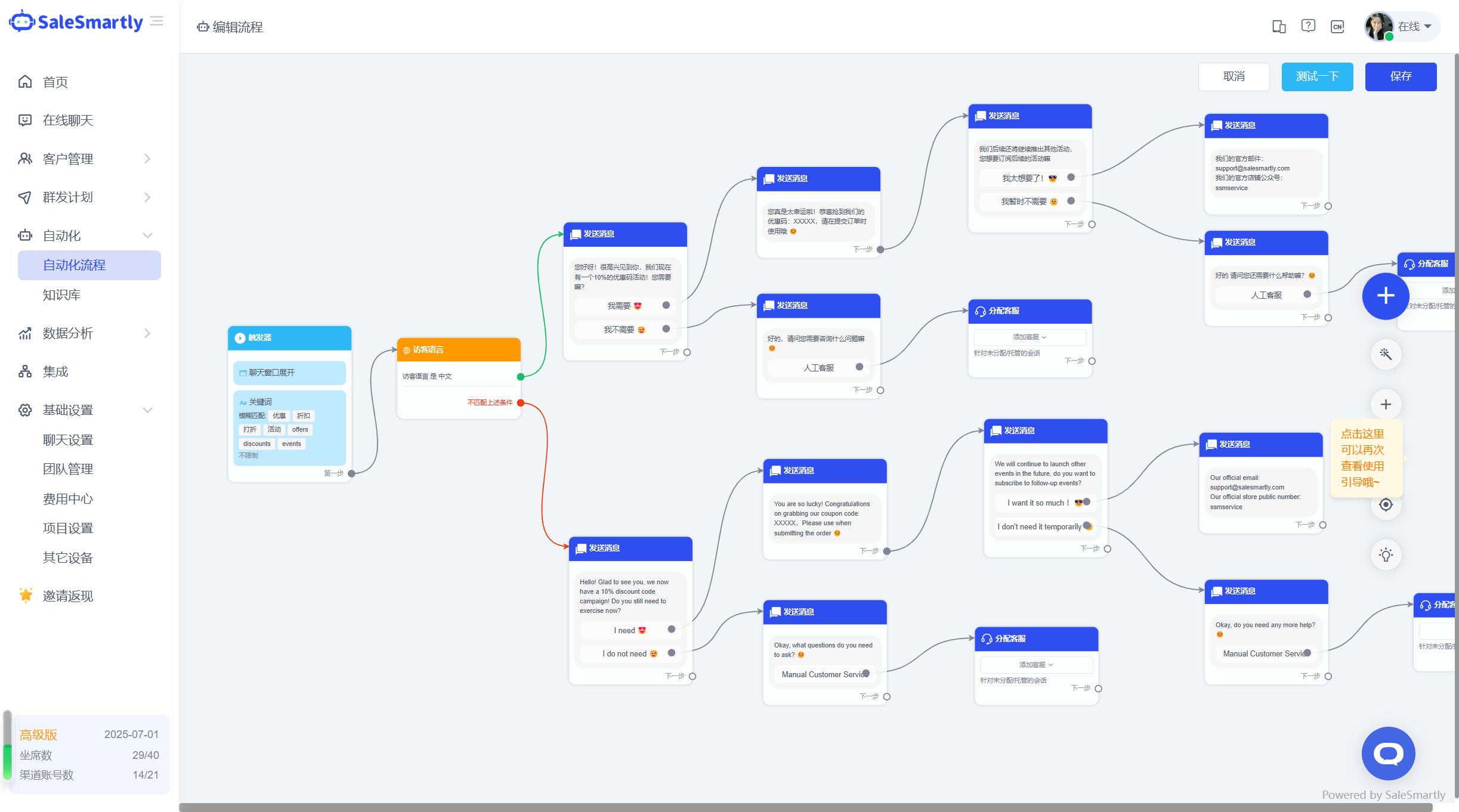Click the large blue add node button

pos(1385,296)
